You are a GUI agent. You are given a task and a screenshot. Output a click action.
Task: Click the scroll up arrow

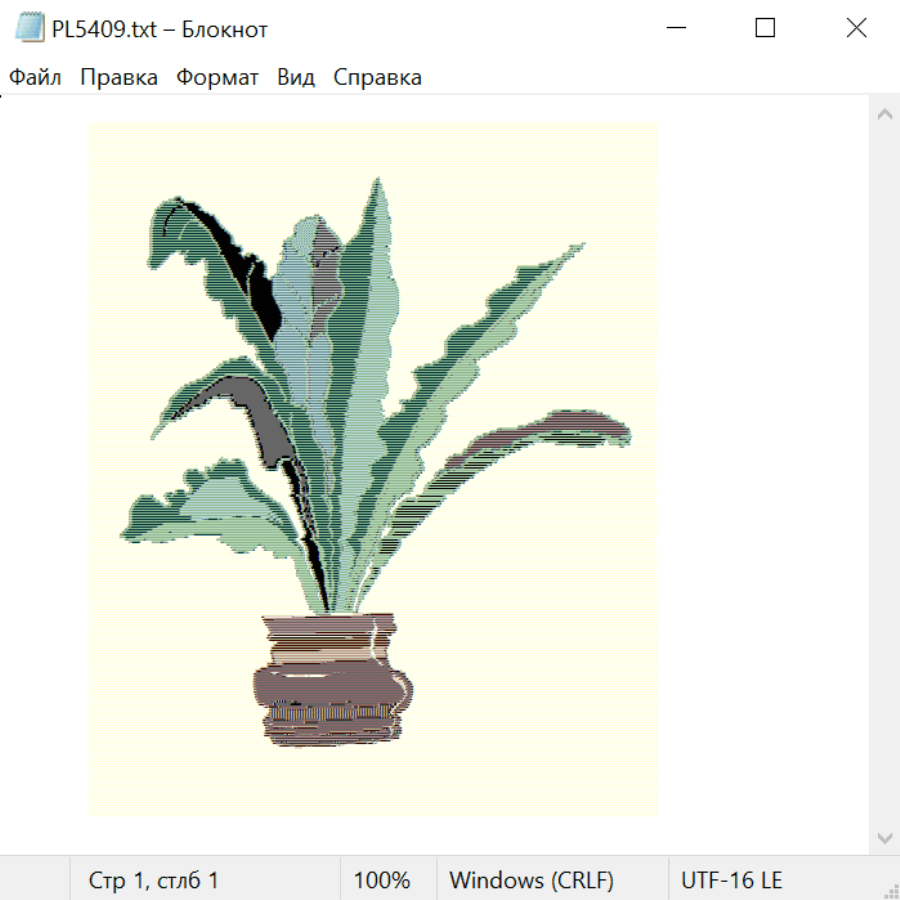pyautogui.click(x=885, y=114)
